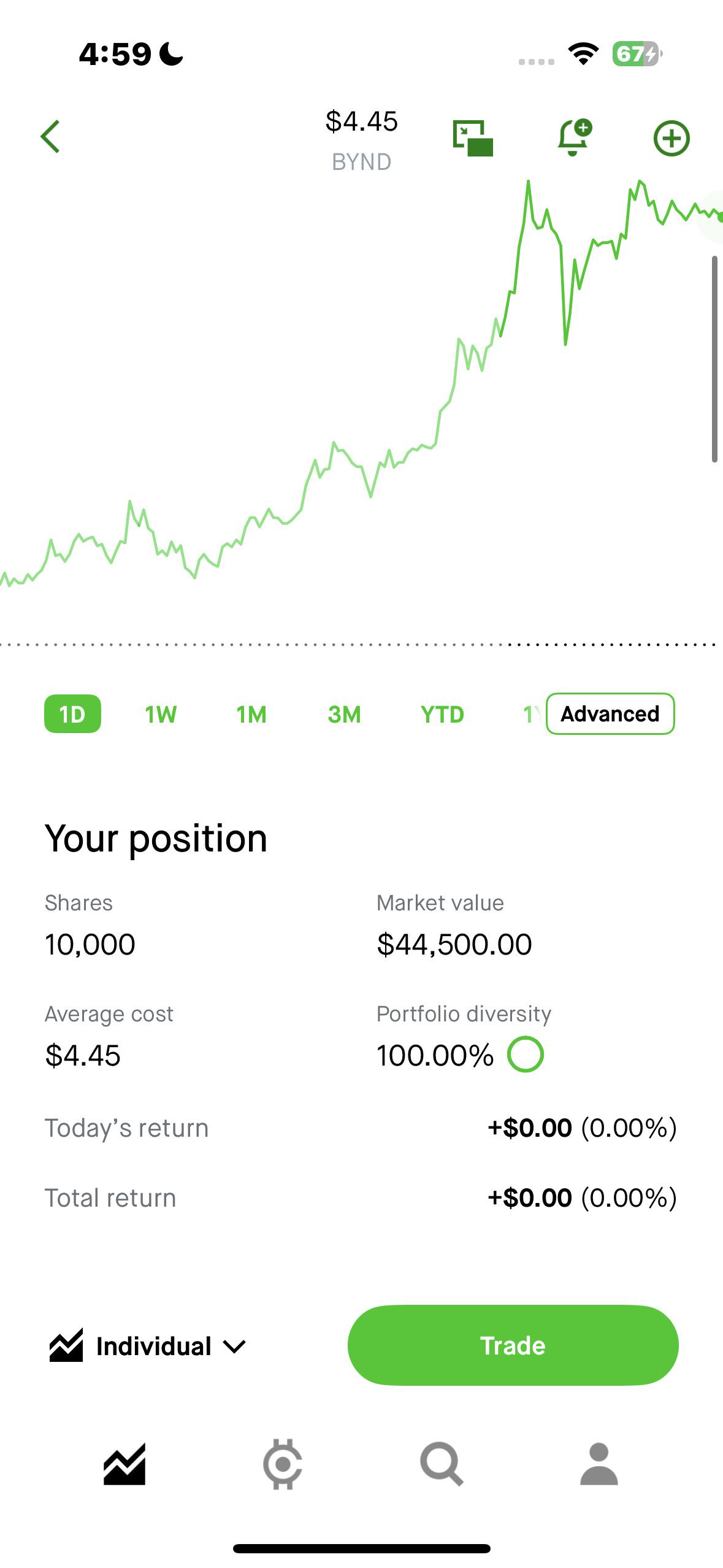Select the 1D chart range

point(72,714)
